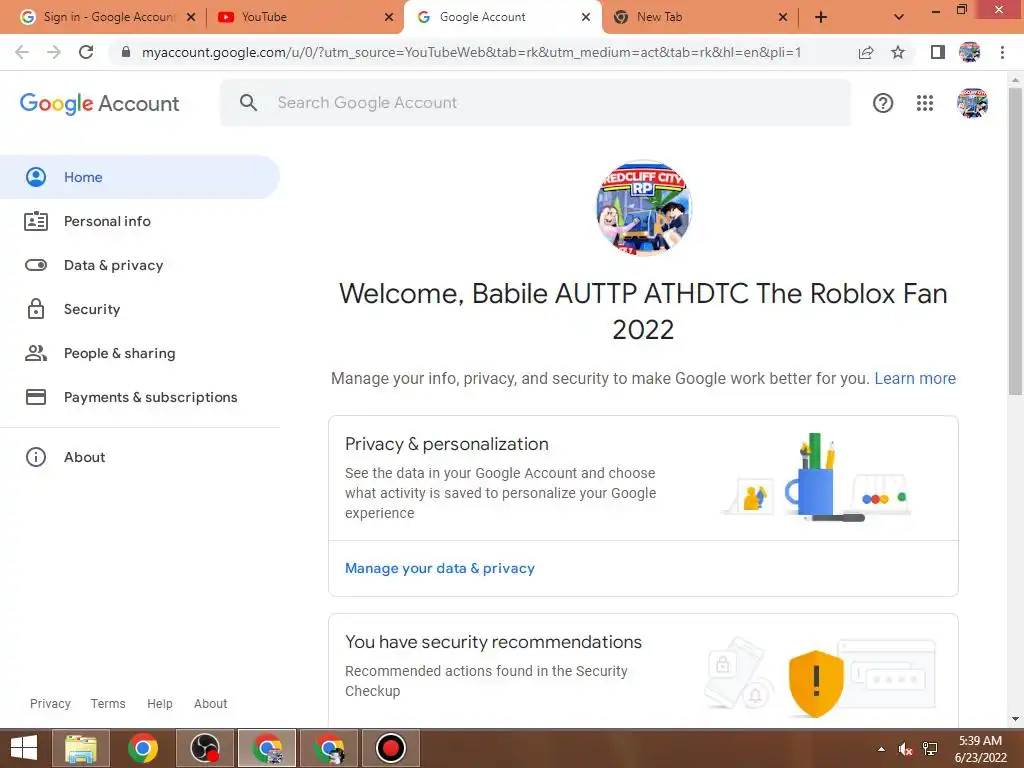Viewport: 1024px width, 768px height.
Task: Click the address bar URL
Action: [x=472, y=52]
